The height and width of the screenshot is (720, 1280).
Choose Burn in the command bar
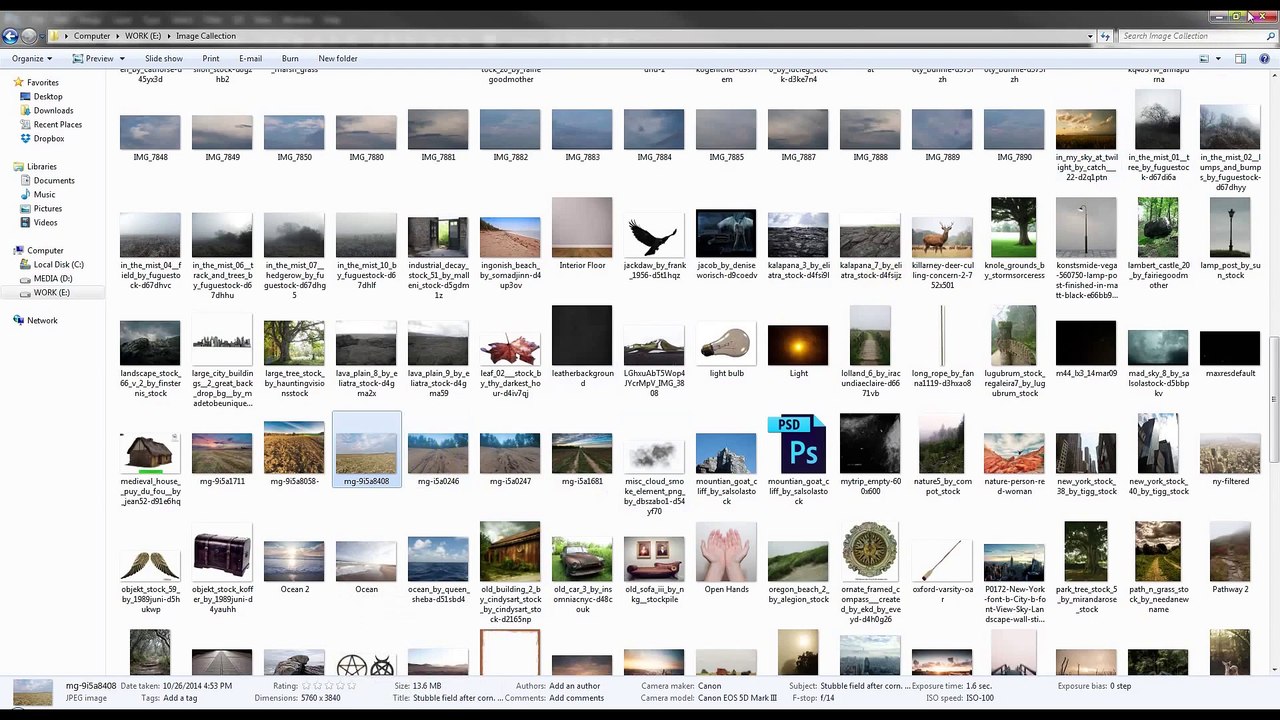[x=290, y=59]
